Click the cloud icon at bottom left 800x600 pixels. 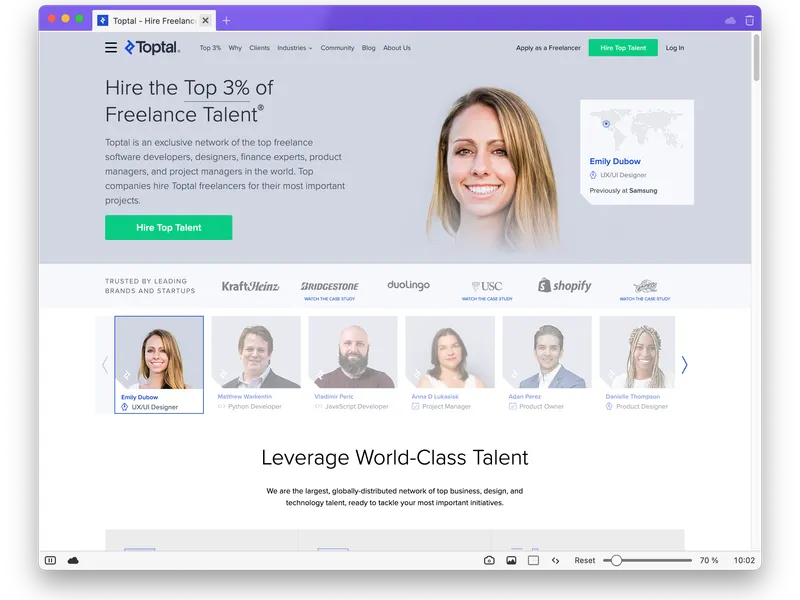[73, 560]
